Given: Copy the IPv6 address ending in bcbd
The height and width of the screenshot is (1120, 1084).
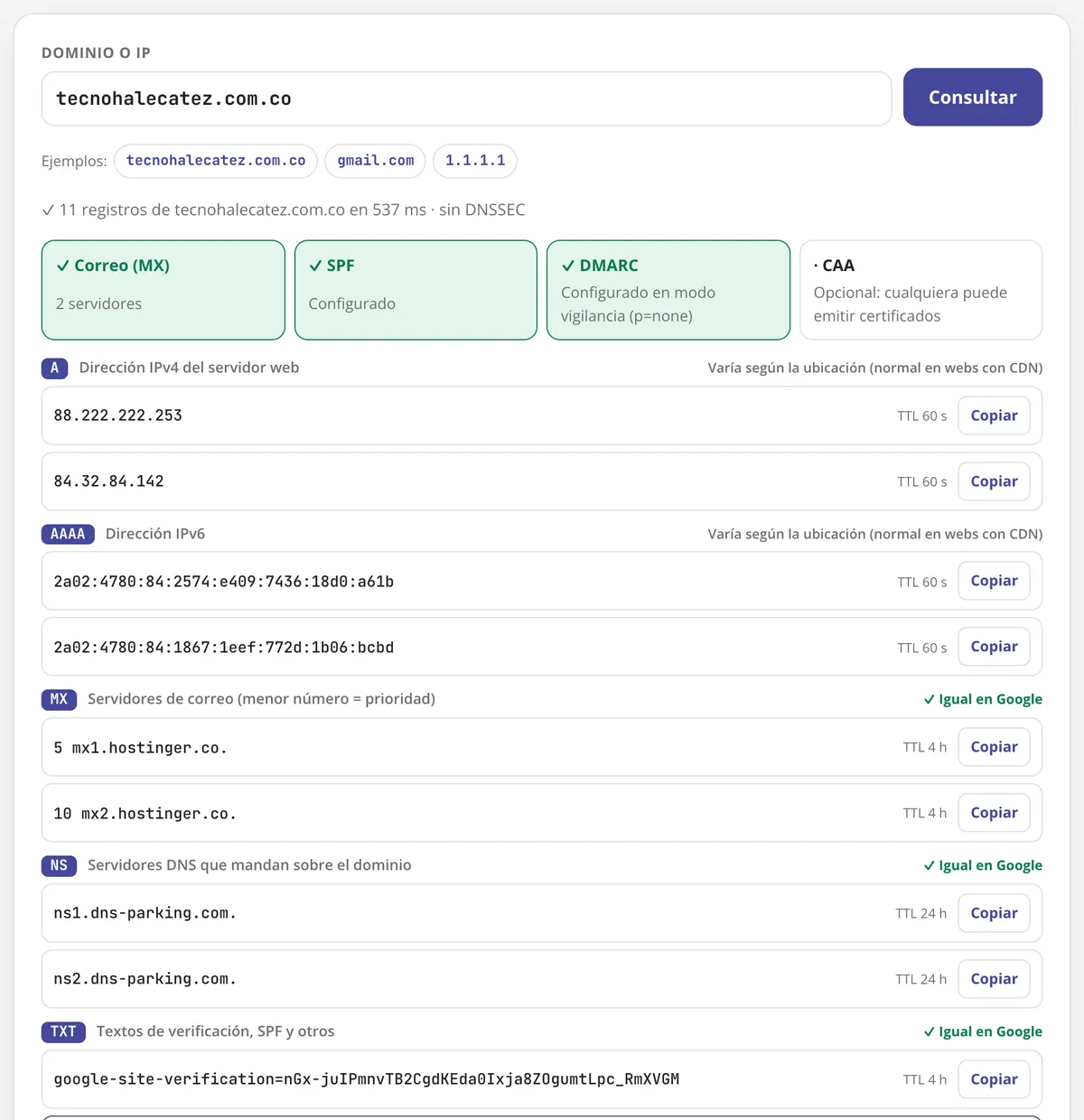Looking at the screenshot, I should tap(994, 647).
